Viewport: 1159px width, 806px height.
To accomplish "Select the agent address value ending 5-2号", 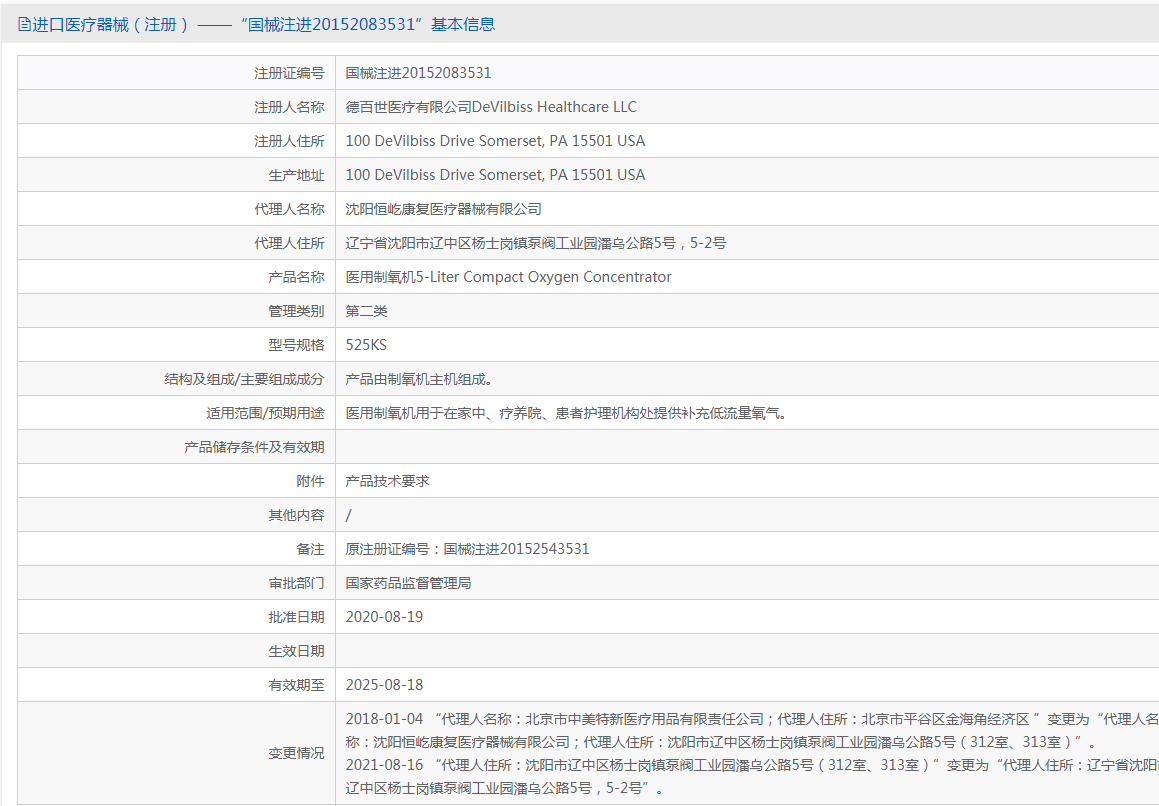I will click(x=536, y=243).
